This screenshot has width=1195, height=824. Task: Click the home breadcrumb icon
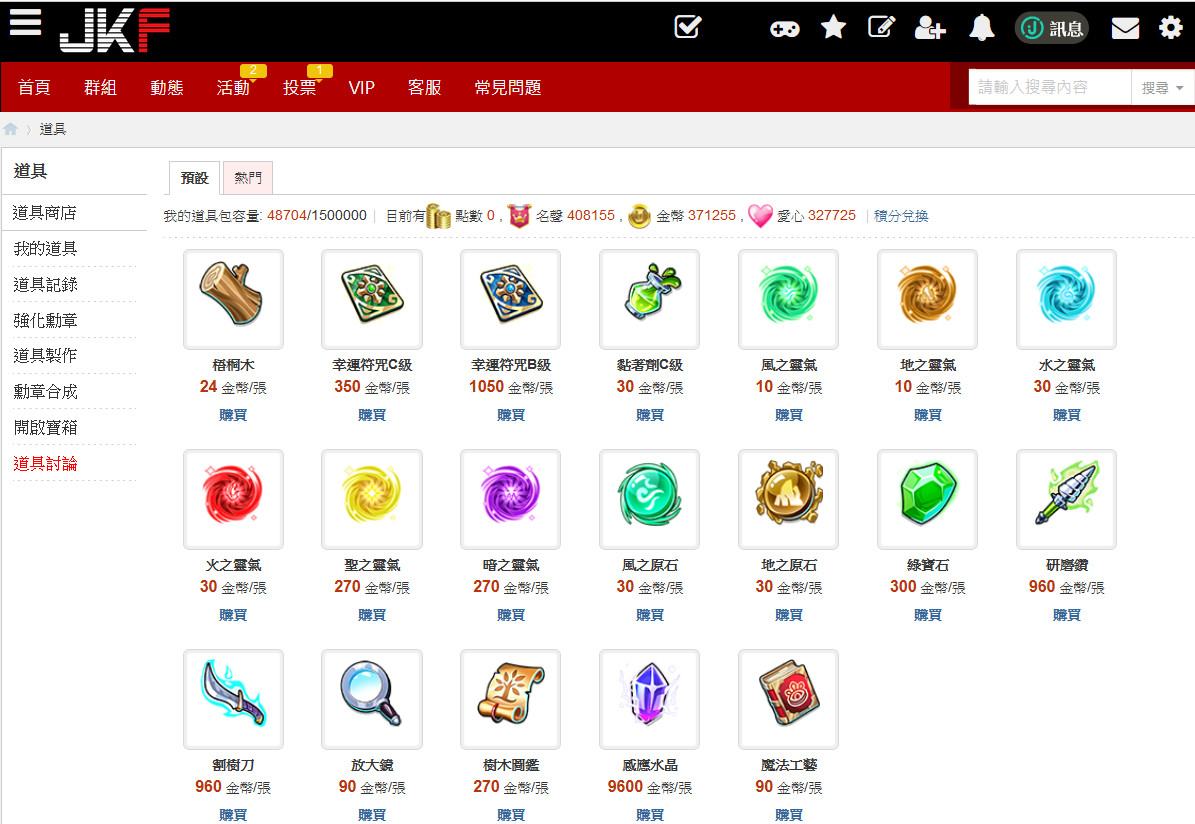click(11, 129)
